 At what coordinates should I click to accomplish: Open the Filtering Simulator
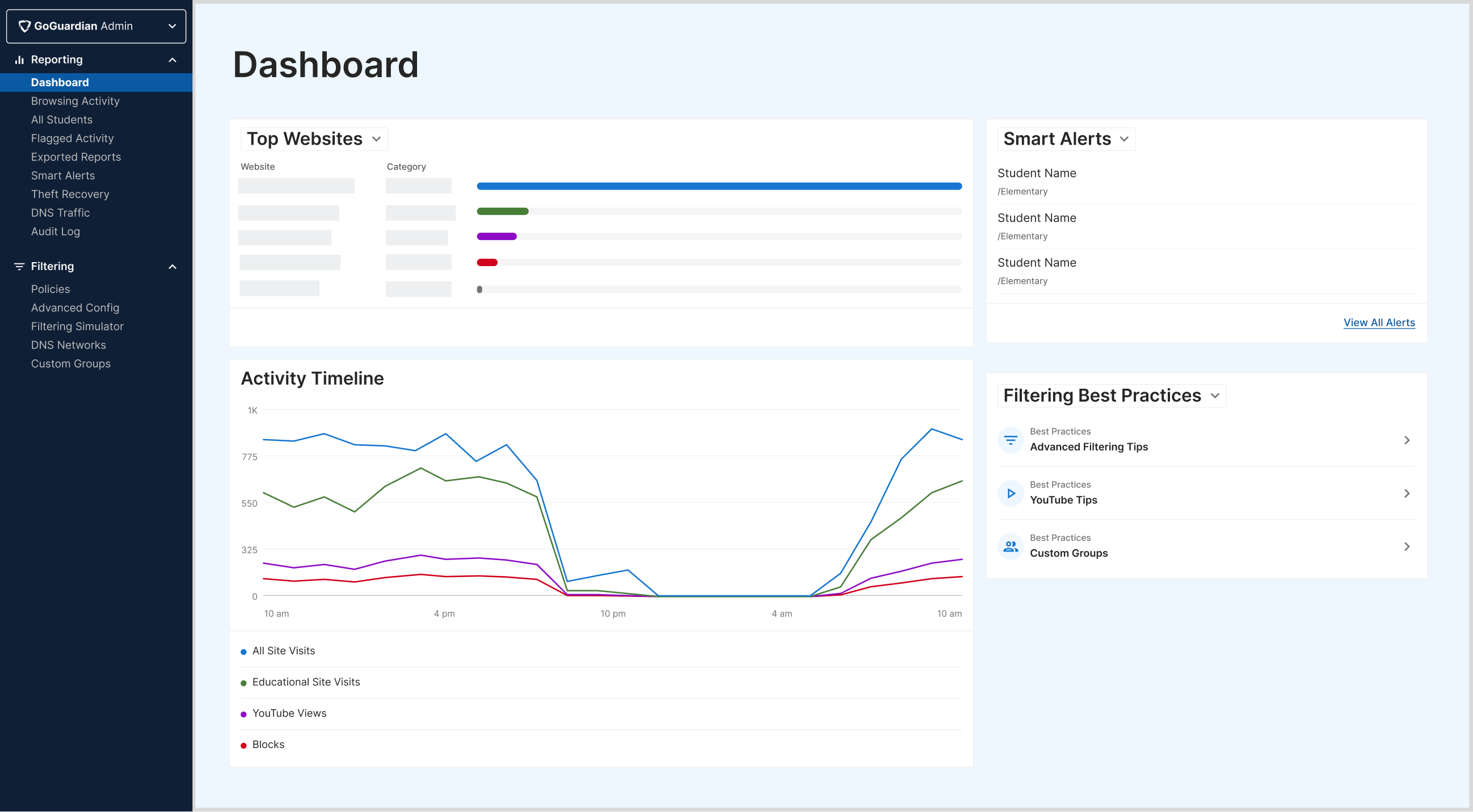[77, 326]
